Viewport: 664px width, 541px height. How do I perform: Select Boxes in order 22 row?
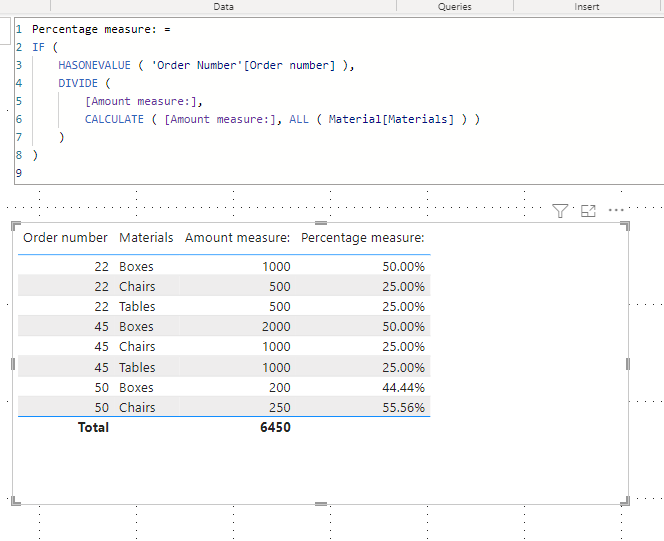(x=136, y=266)
